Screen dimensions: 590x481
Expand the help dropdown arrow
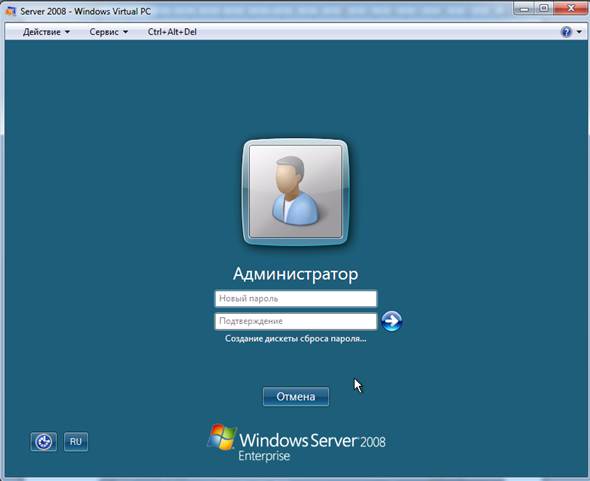[x=579, y=32]
